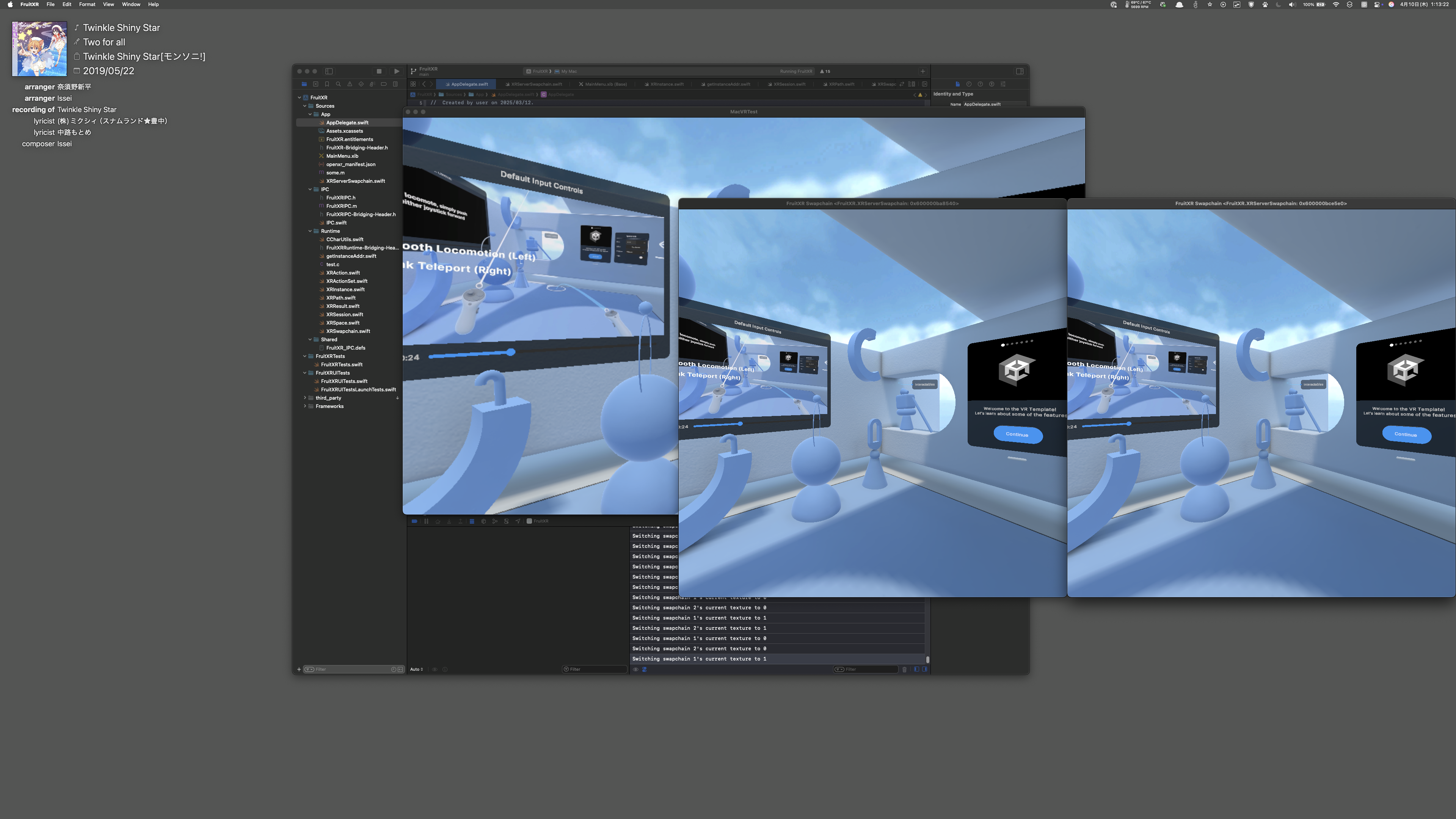Toggle the navigator sidebar panel
Image resolution: width=1456 pixels, height=819 pixels.
329,71
